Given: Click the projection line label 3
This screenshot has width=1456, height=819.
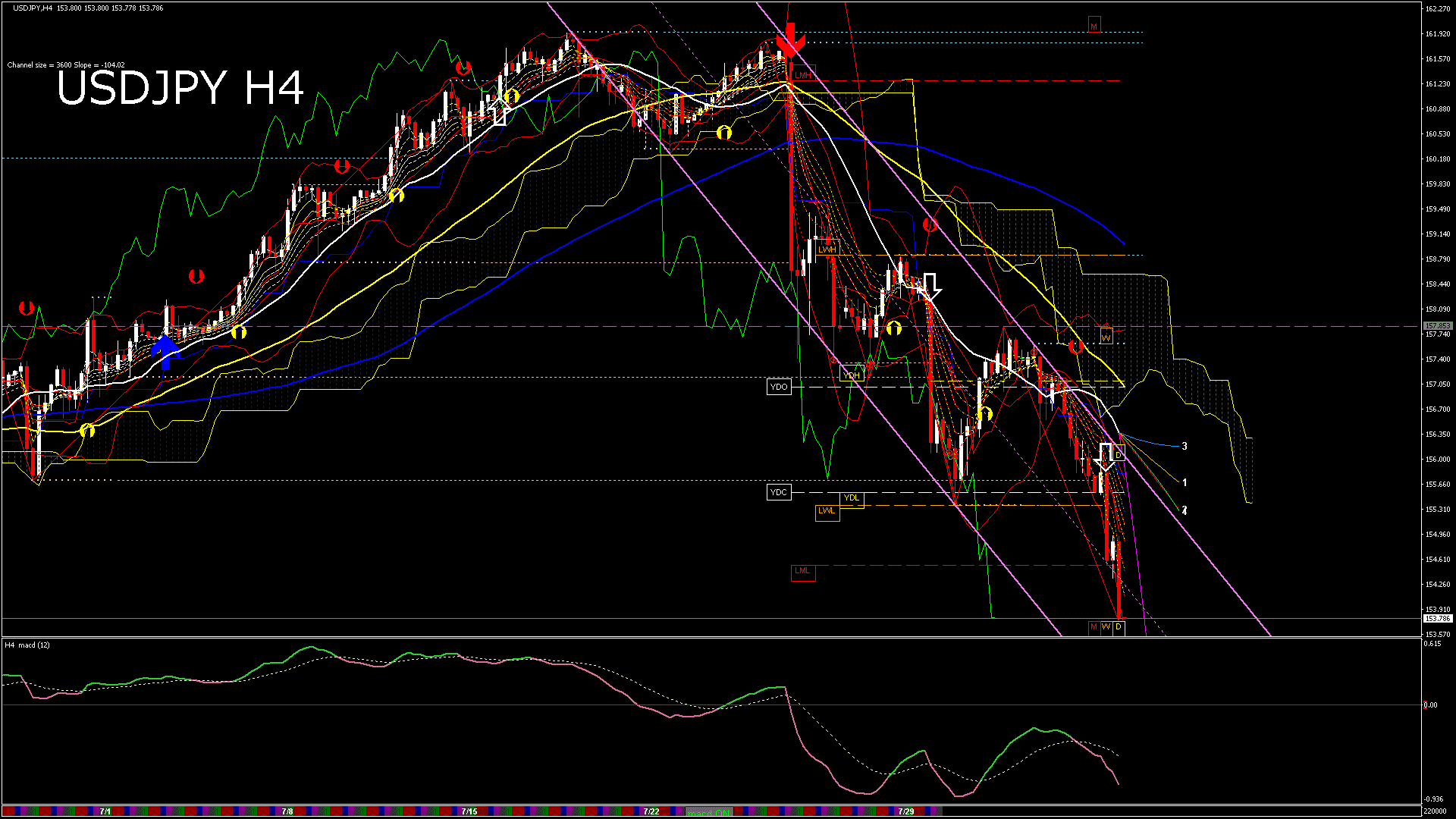Looking at the screenshot, I should pyautogui.click(x=1185, y=447).
